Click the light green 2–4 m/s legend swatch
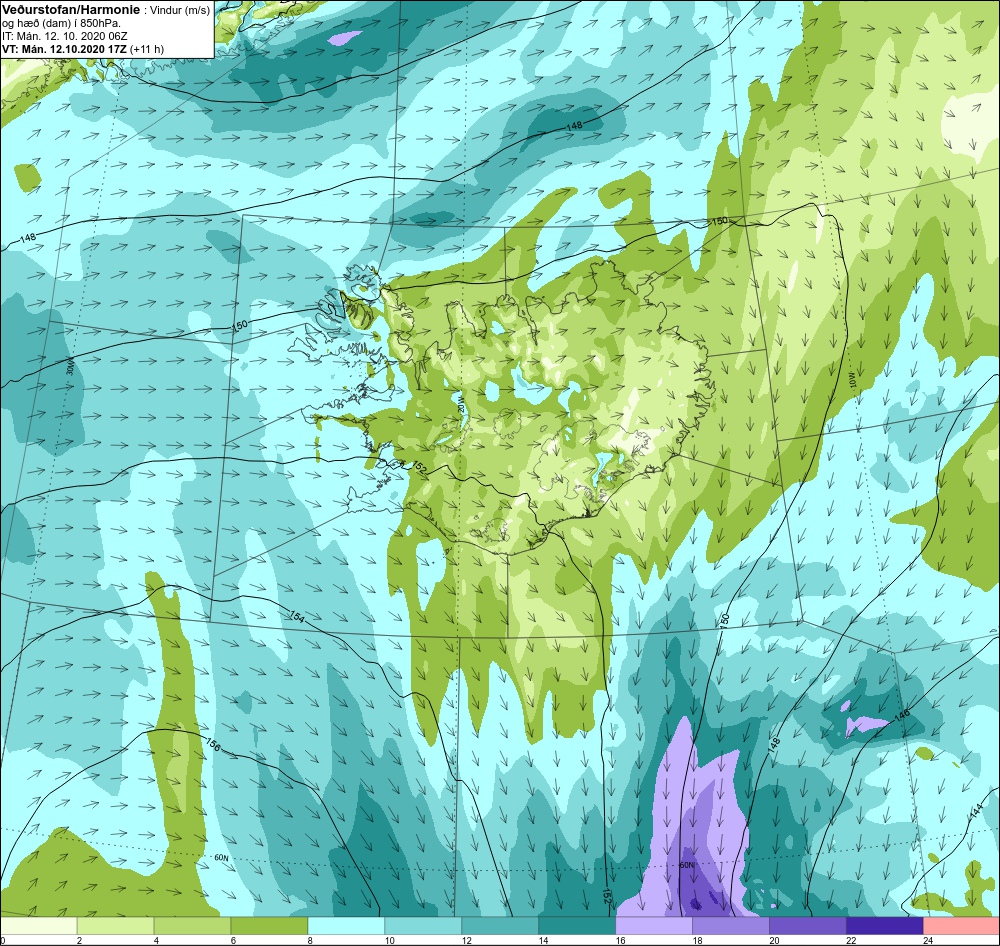This screenshot has height=946, width=1000. (x=115, y=926)
